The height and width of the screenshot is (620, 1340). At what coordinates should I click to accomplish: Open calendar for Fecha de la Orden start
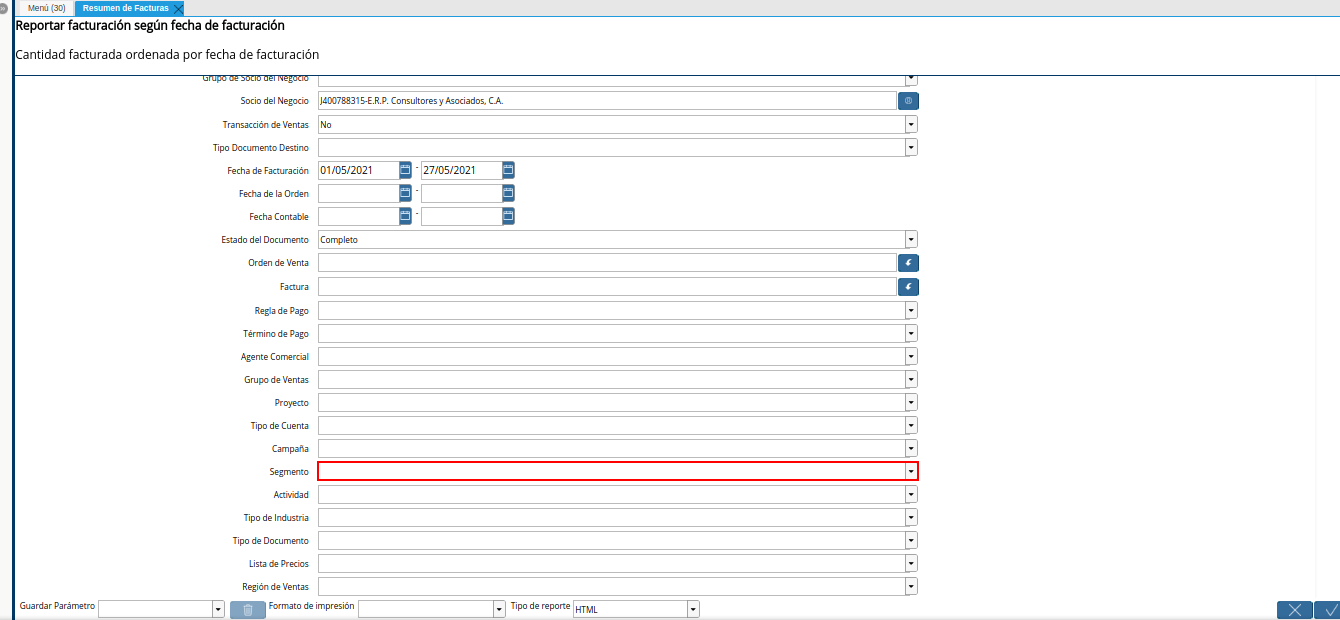pyautogui.click(x=405, y=193)
